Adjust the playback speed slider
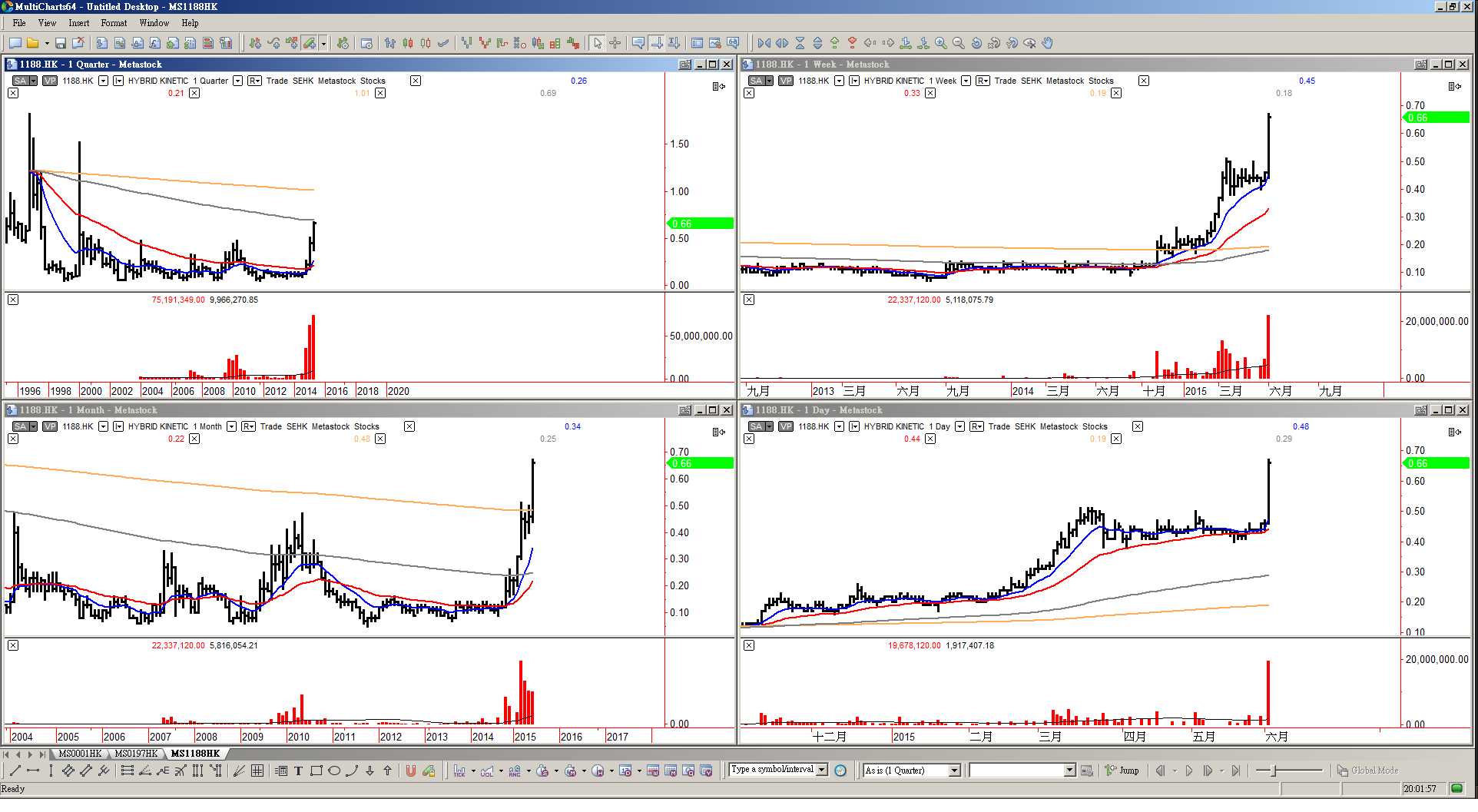The image size is (1478, 812). pos(1275,771)
